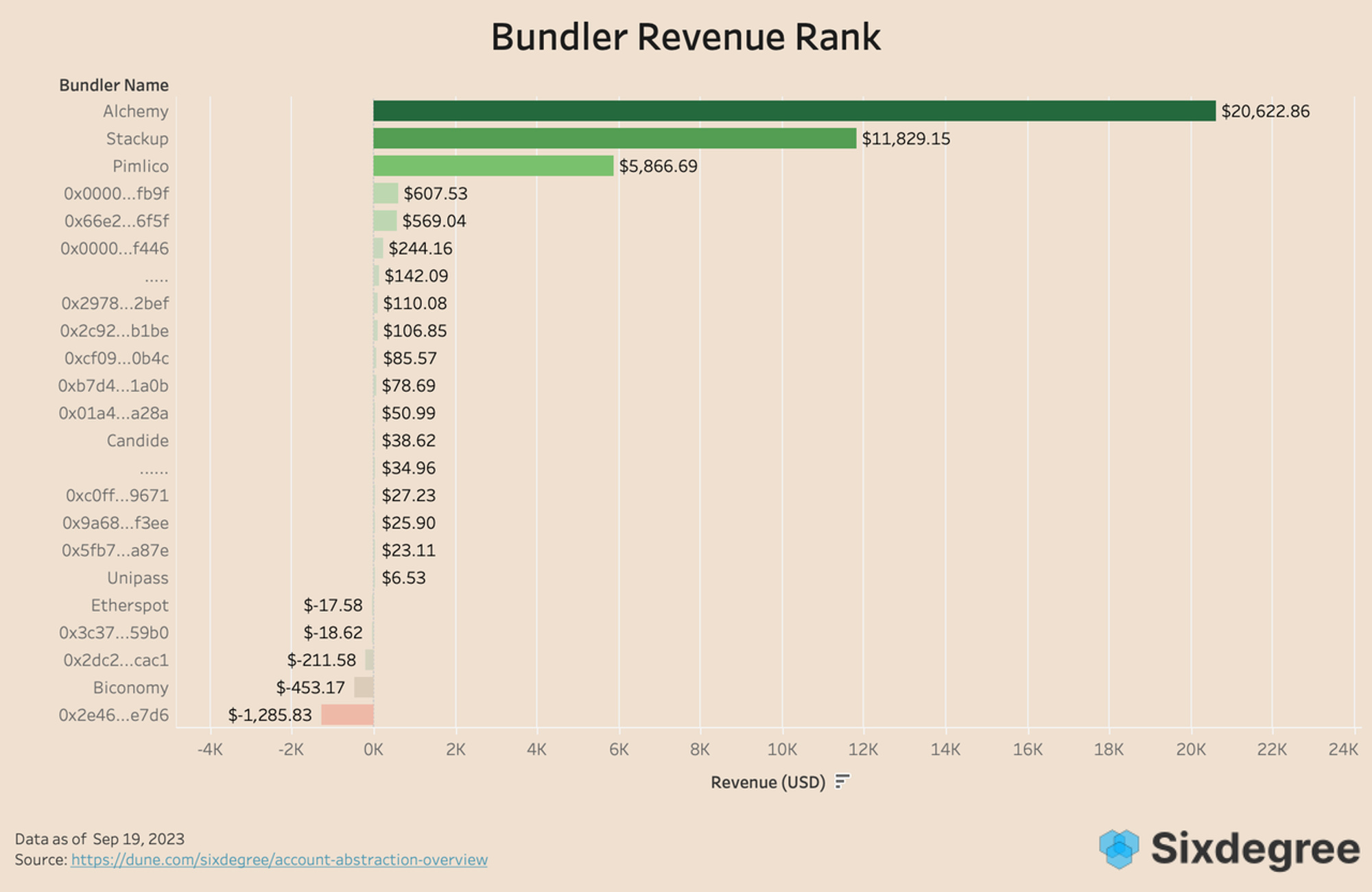Select the 0x0000...fb9f bundler label

117,193
